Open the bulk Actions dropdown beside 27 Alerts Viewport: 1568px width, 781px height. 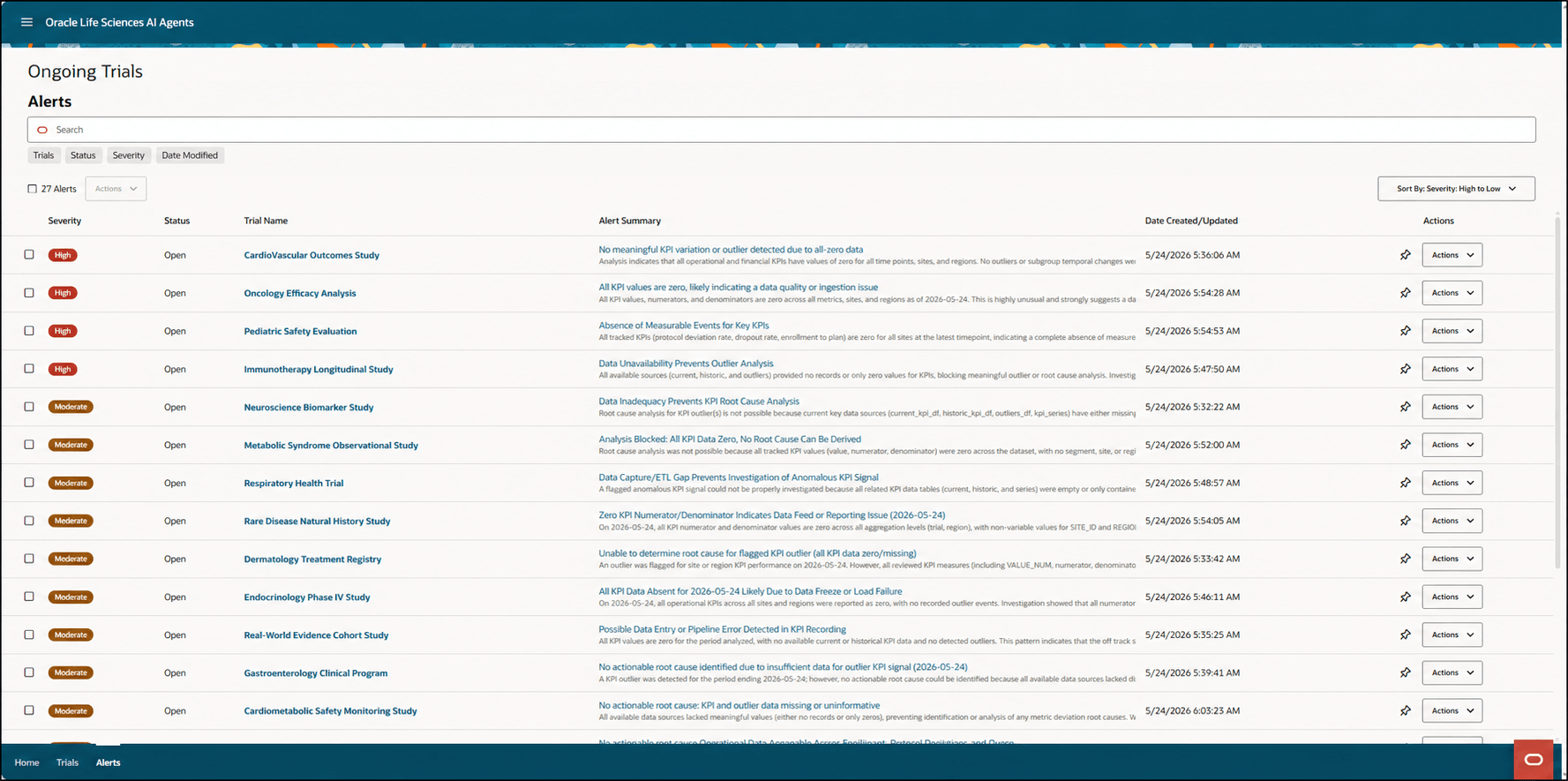[x=116, y=189]
